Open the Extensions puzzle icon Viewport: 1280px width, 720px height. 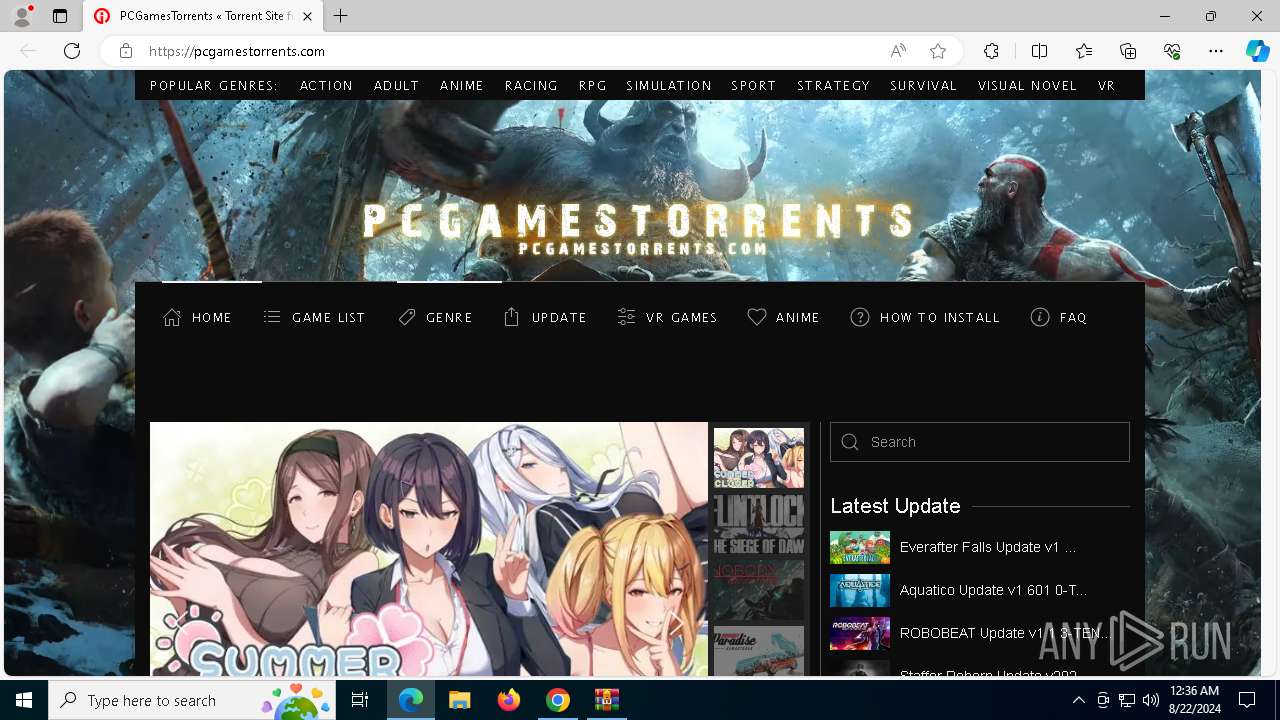coord(991,51)
